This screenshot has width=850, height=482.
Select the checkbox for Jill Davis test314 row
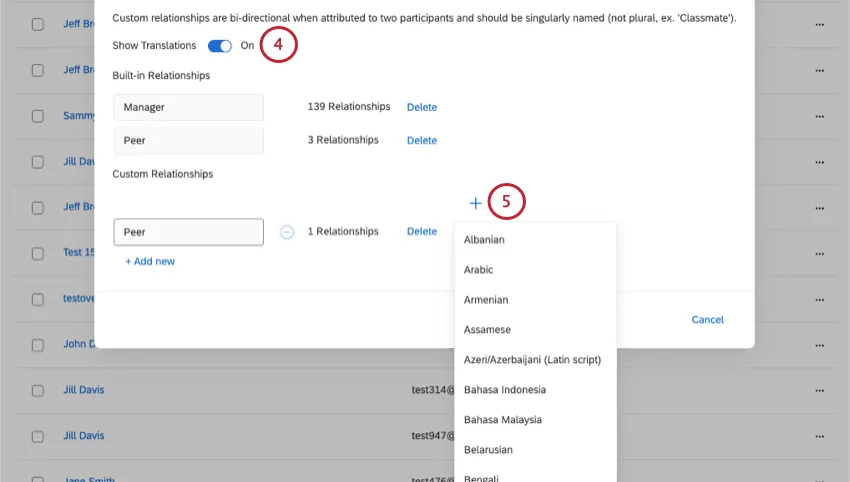tap(37, 390)
